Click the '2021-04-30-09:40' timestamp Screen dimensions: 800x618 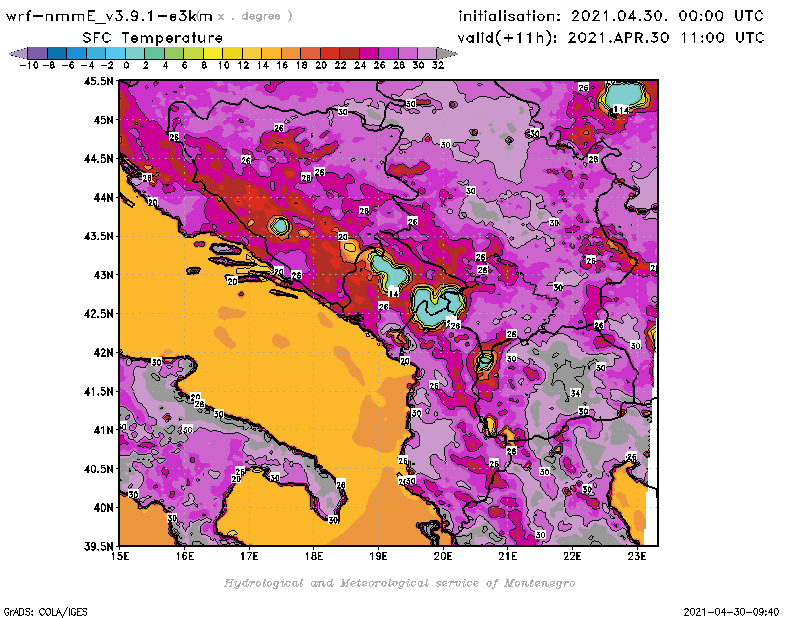[x=731, y=611]
